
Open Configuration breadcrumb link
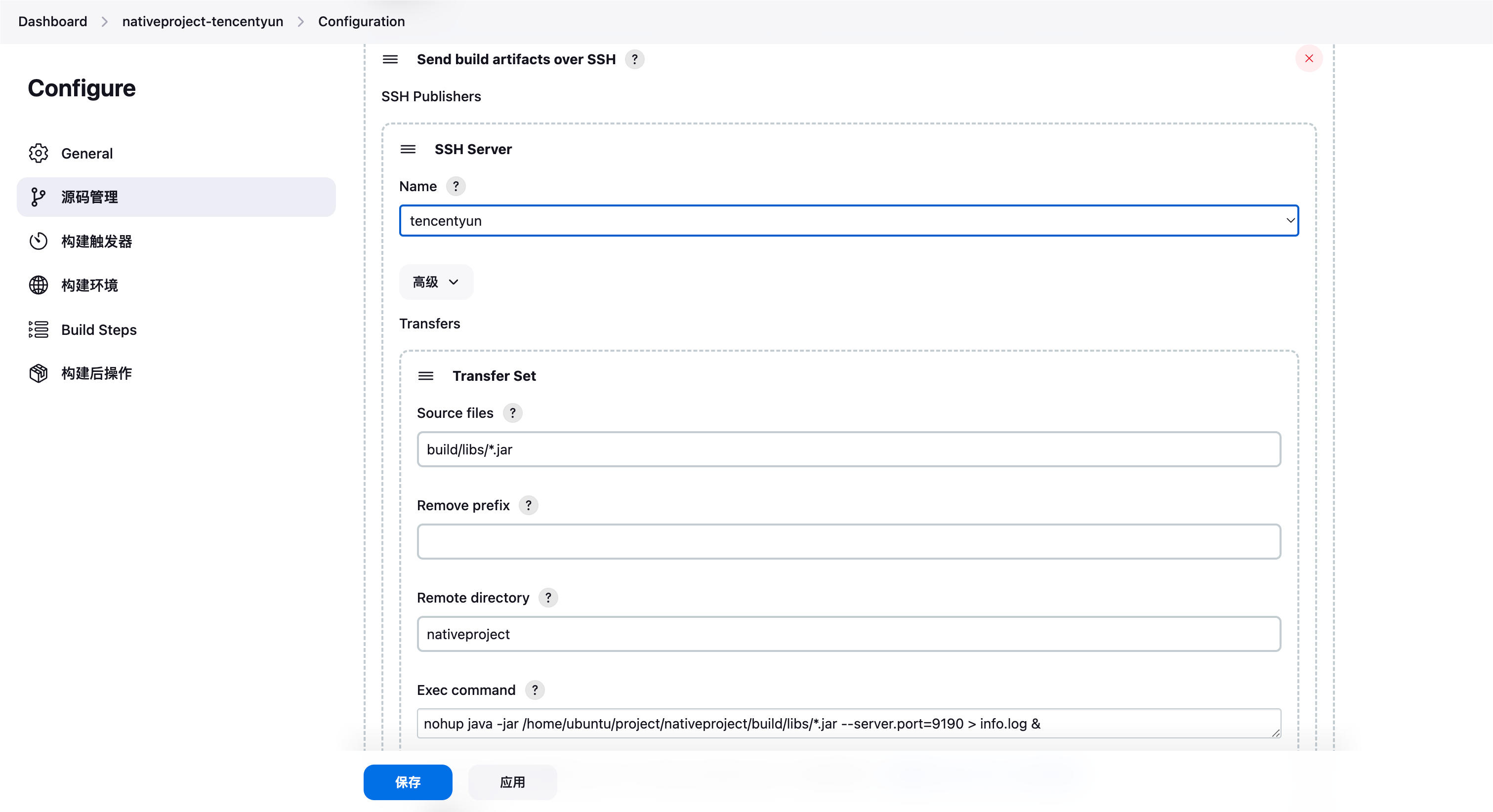361,21
